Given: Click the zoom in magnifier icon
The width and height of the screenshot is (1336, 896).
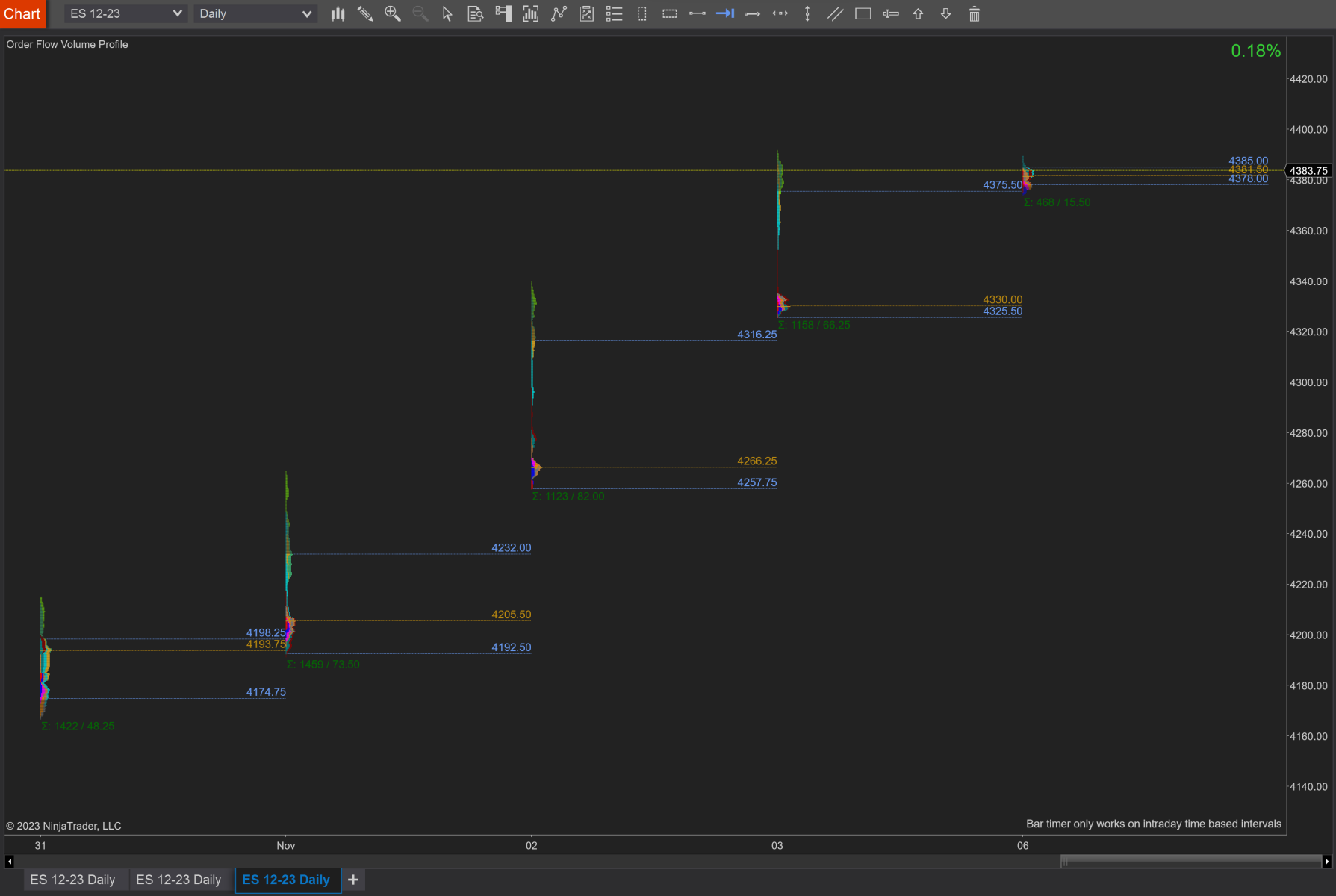Looking at the screenshot, I should tap(393, 13).
